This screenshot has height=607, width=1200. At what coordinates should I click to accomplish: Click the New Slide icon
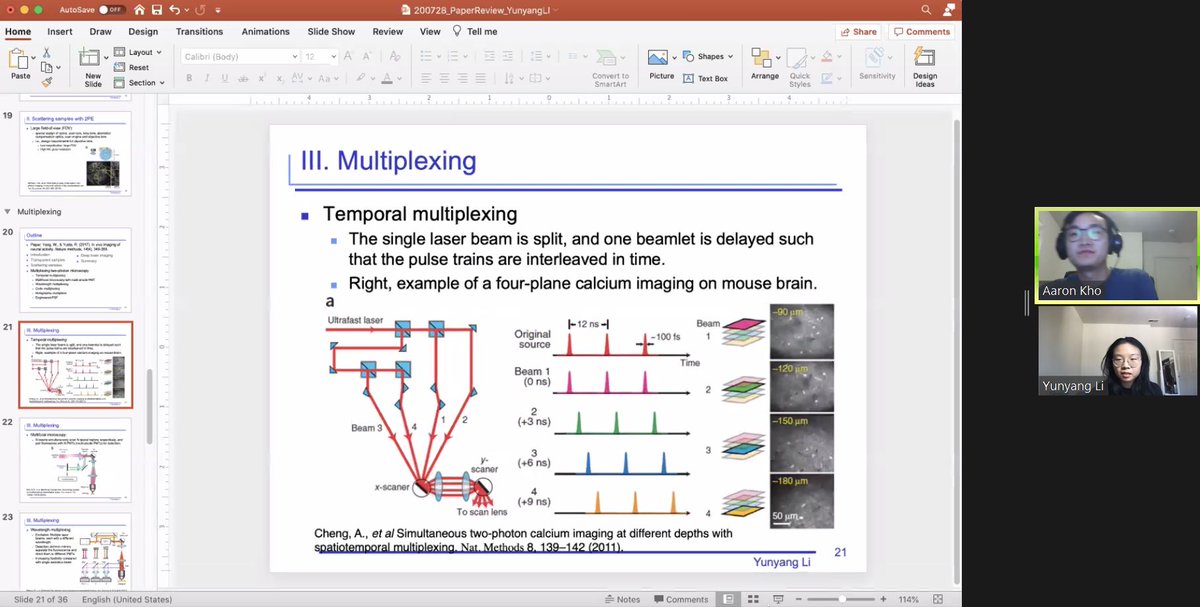[x=91, y=58]
